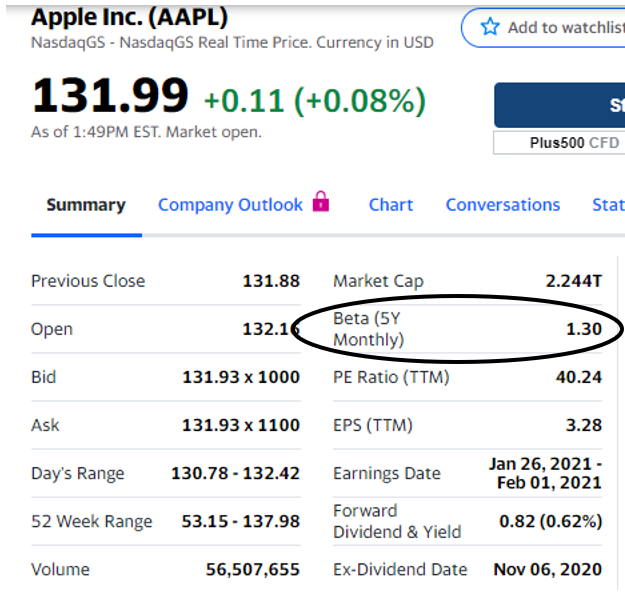The height and width of the screenshot is (602, 625).
Task: Switch to the Company Outlook tab
Action: point(230,205)
